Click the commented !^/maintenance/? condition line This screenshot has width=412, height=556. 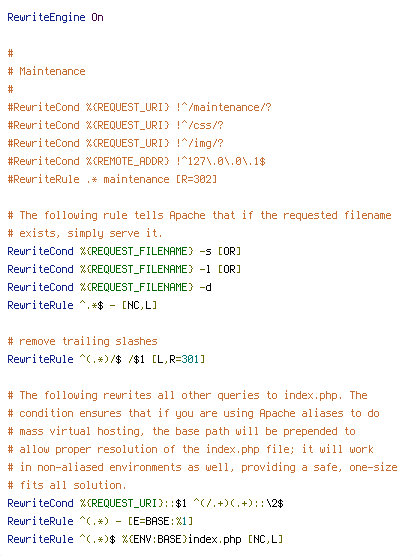[140, 107]
